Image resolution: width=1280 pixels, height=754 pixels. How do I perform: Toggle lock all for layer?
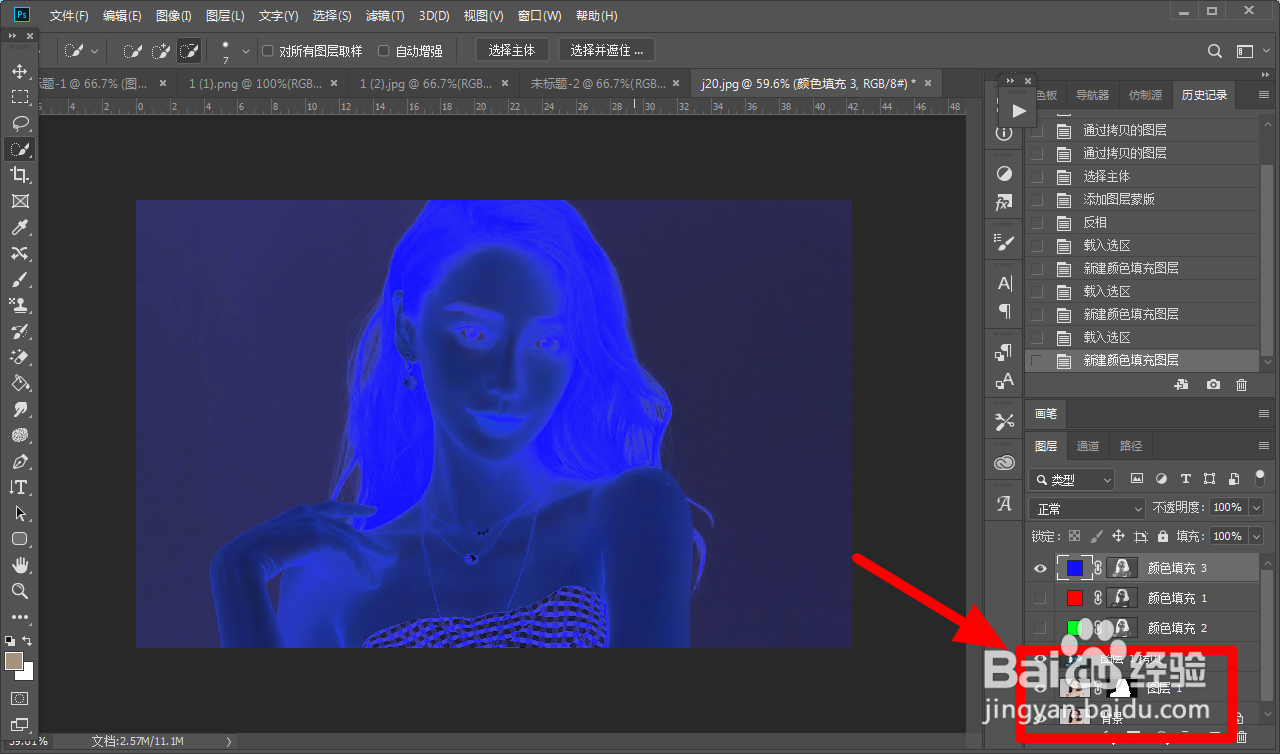(1163, 536)
